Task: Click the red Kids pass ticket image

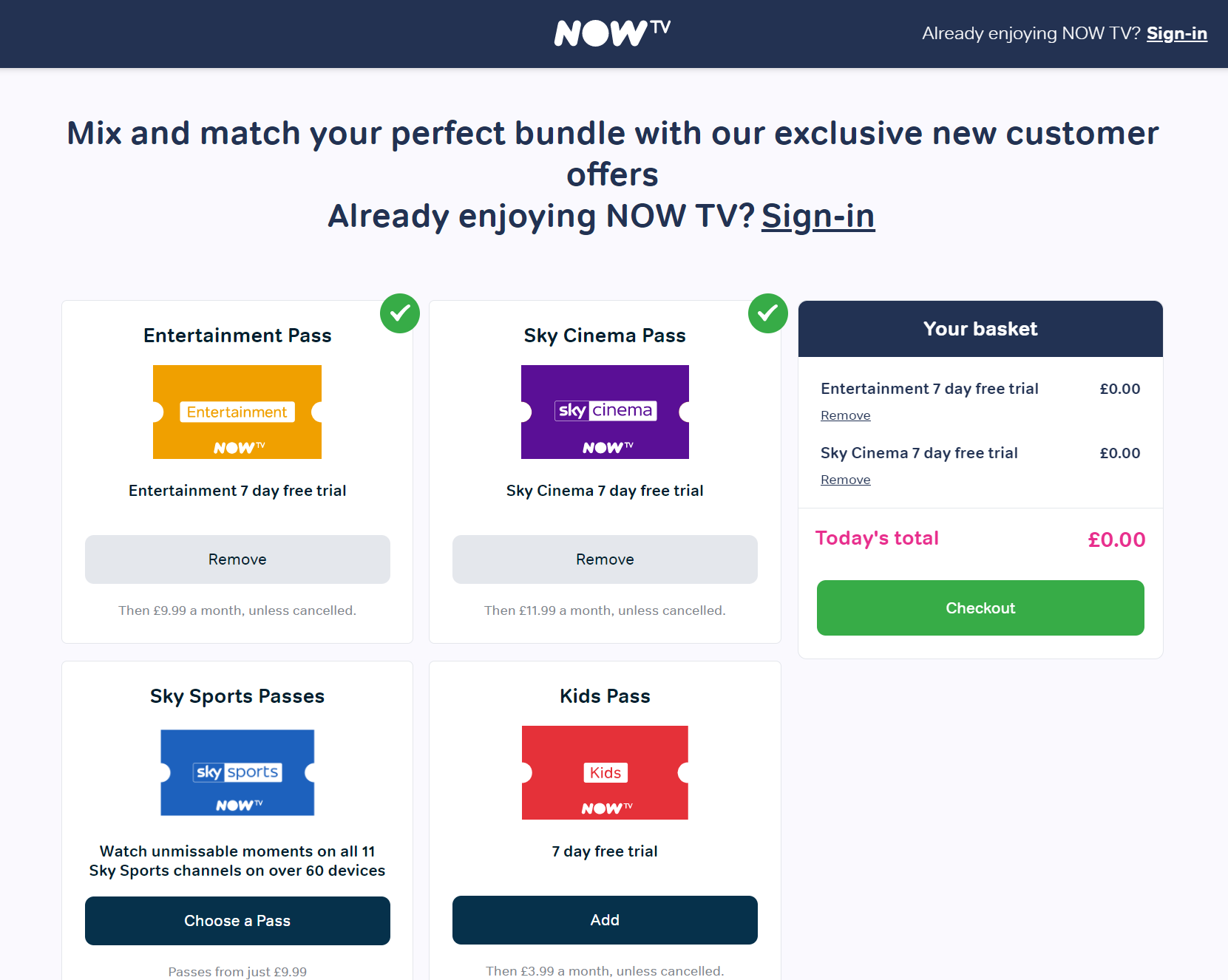Action: 605,772
